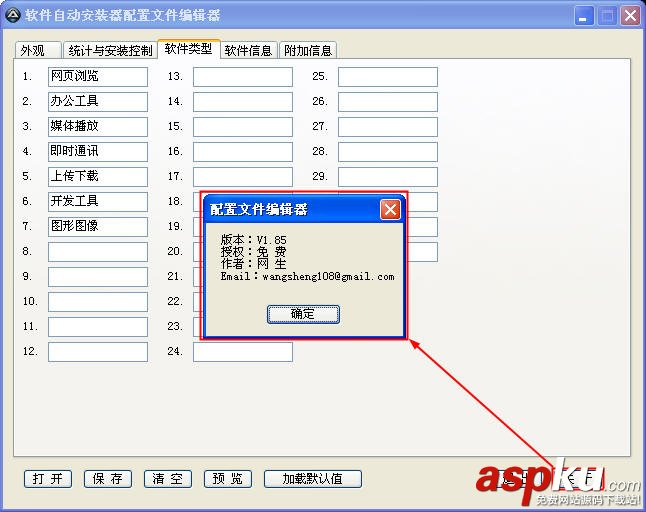Minimize the main editor window

[x=583, y=16]
